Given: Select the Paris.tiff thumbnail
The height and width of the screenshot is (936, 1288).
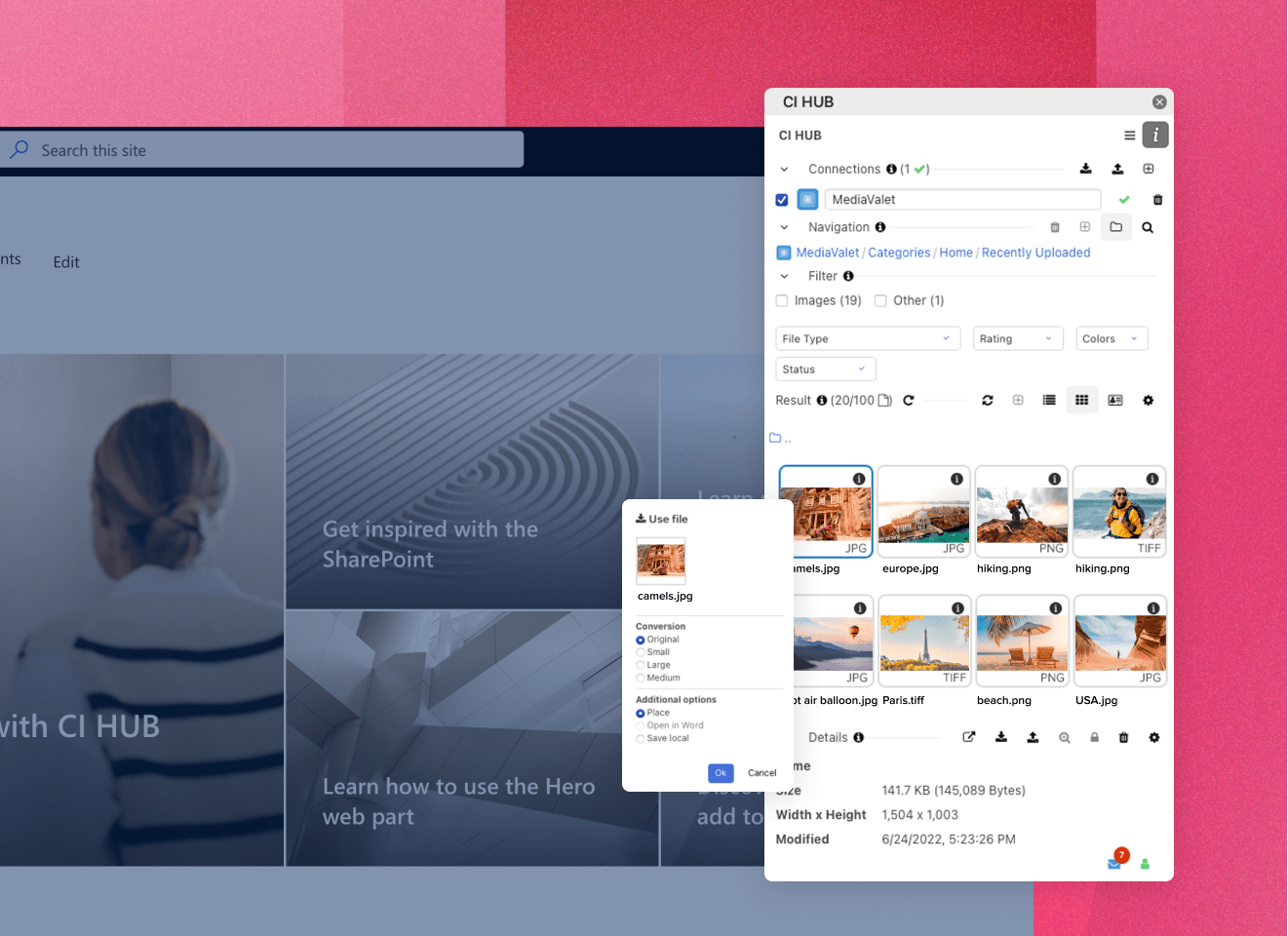Looking at the screenshot, I should point(923,641).
